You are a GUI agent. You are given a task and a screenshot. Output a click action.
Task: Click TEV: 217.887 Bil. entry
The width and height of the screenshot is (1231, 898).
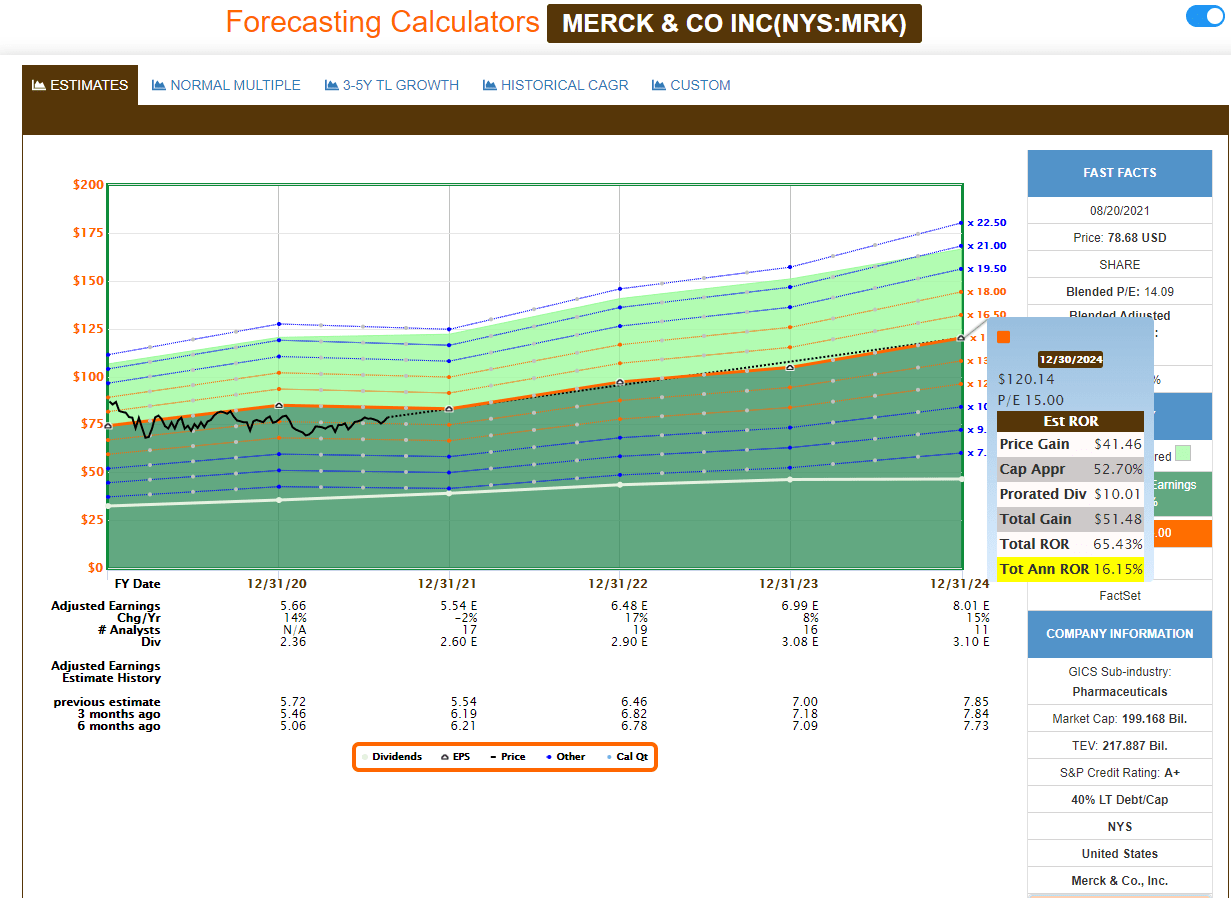point(1120,746)
